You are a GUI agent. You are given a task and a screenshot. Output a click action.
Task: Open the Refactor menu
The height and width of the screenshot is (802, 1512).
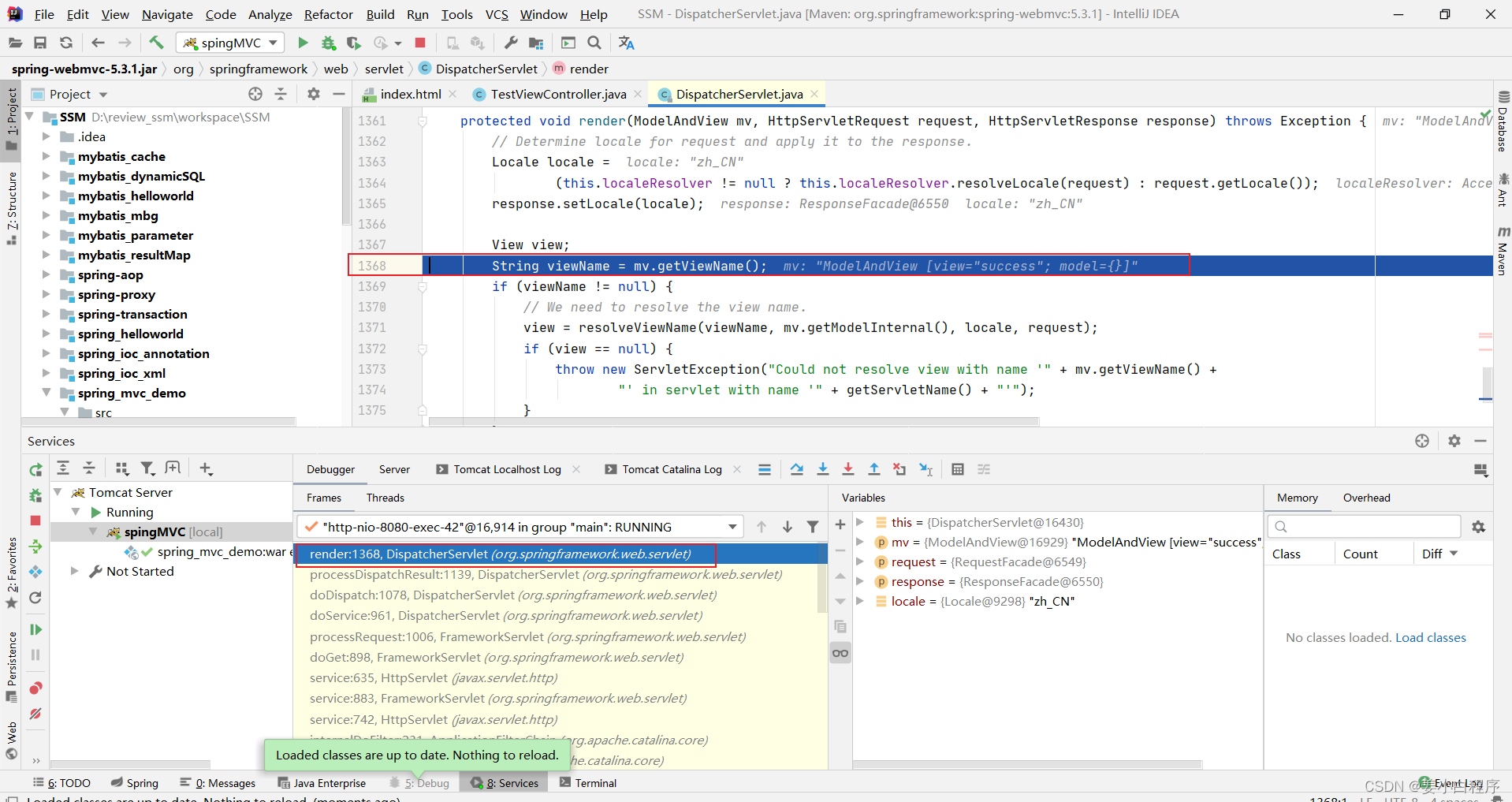[328, 14]
